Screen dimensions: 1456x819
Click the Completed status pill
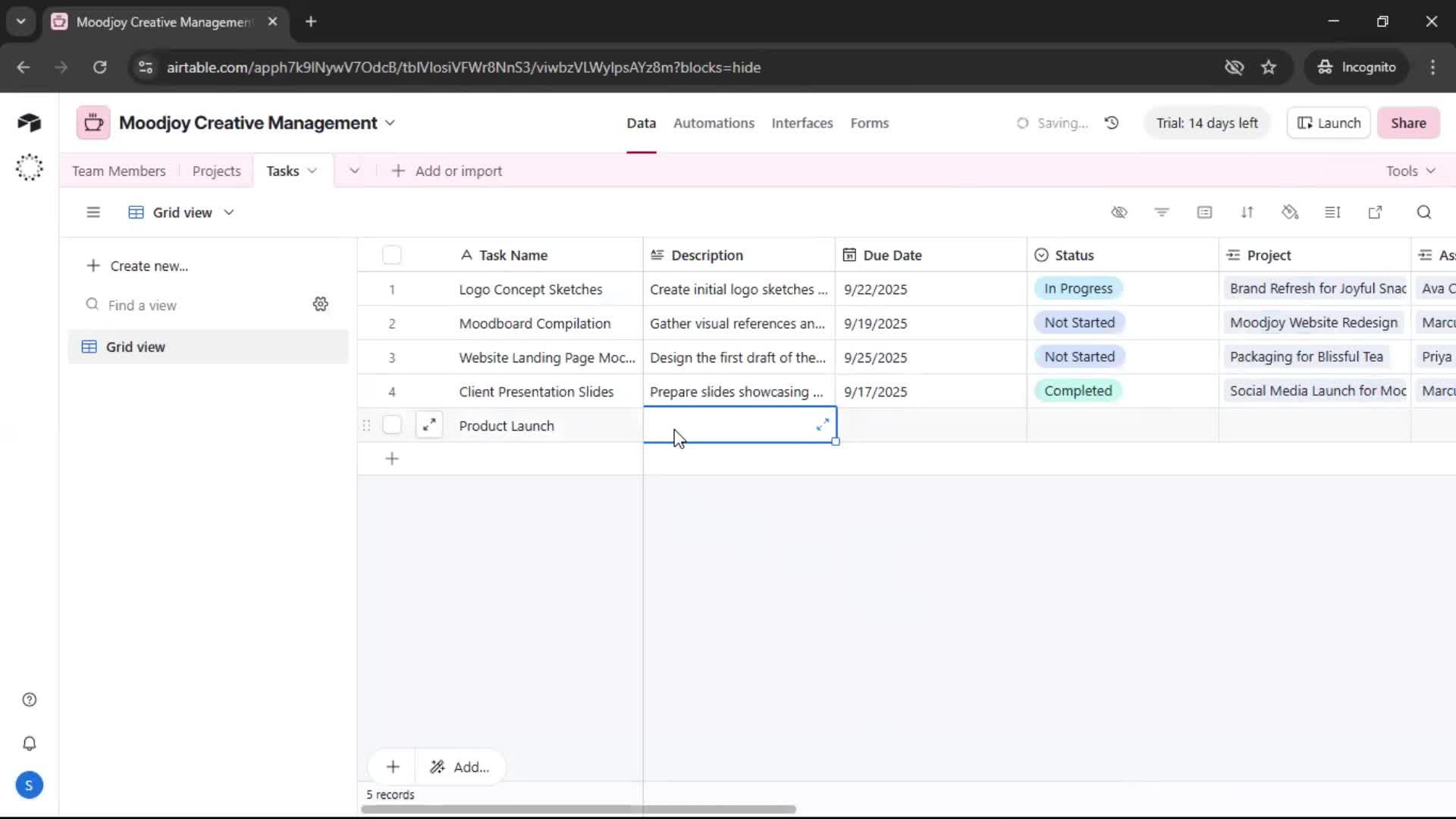[1078, 391]
